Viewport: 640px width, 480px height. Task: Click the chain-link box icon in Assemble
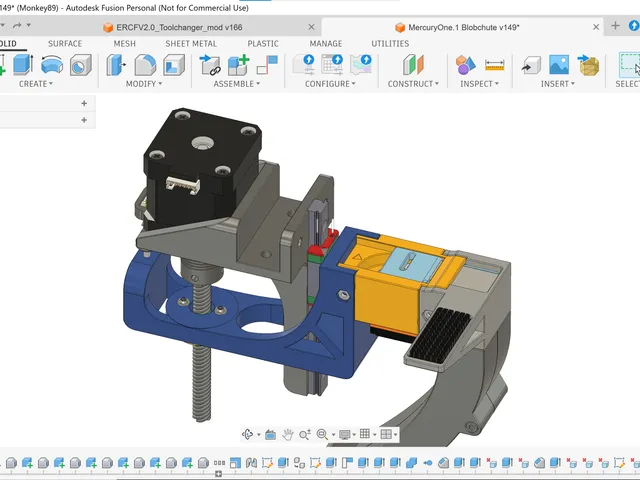(210, 65)
